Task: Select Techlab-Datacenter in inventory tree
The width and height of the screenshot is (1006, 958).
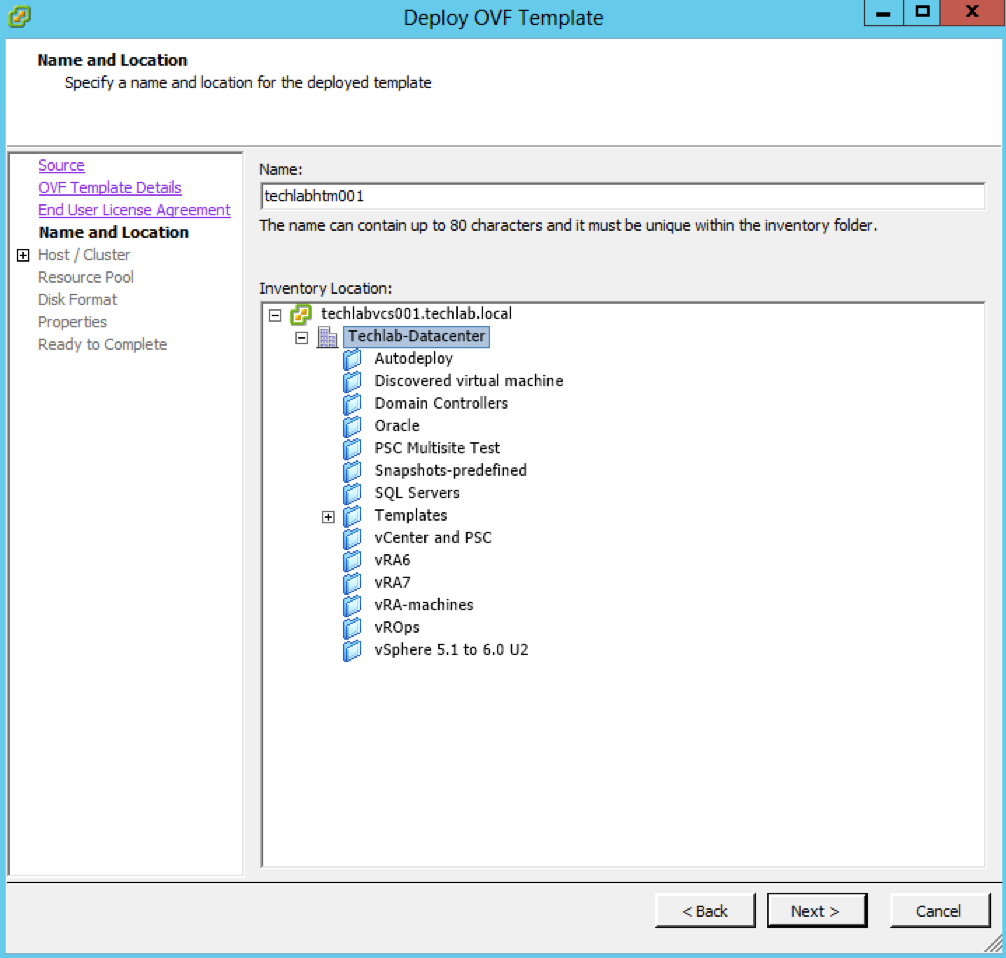Action: click(416, 336)
